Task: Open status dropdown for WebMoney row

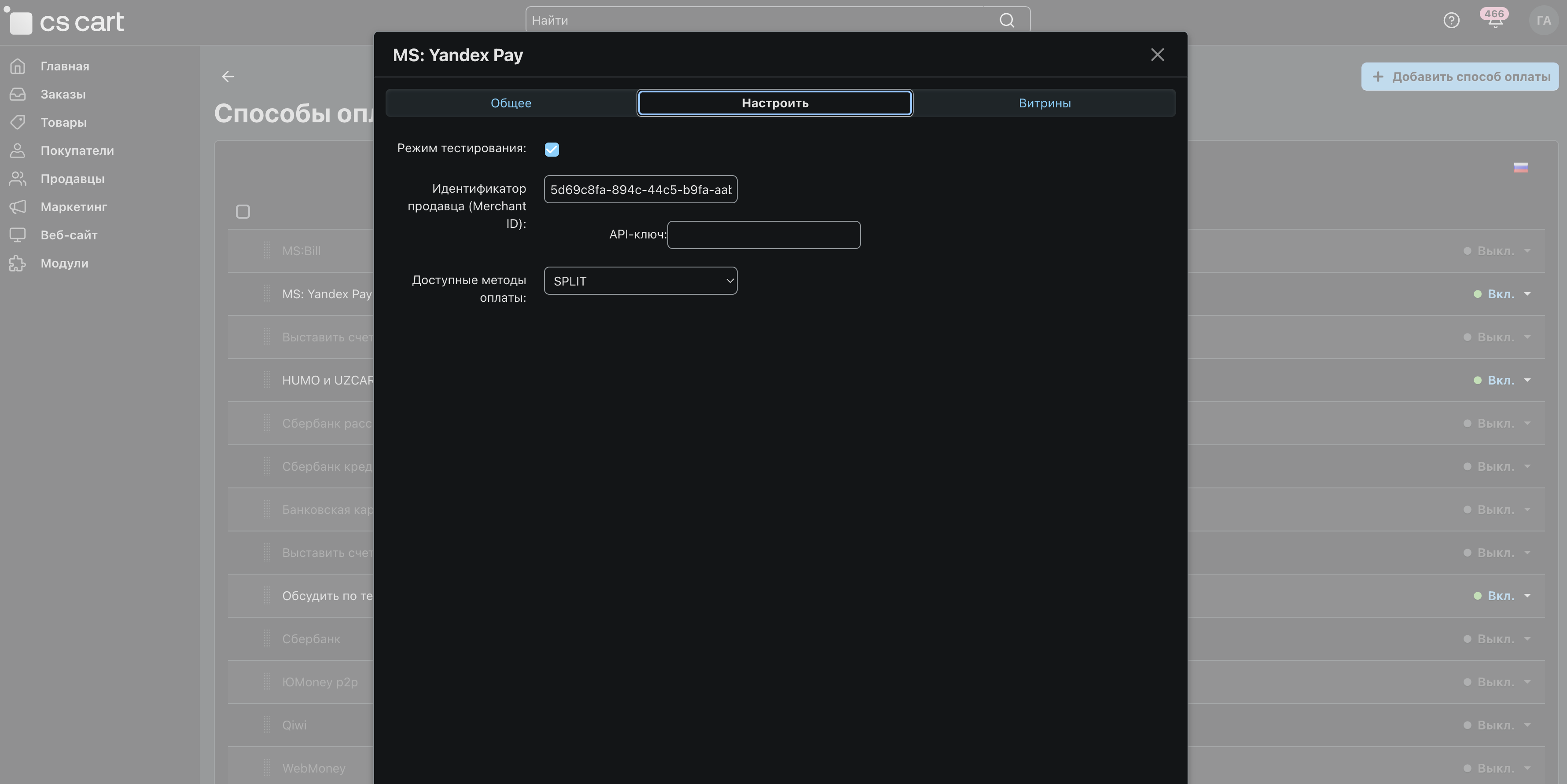Action: click(x=1497, y=768)
